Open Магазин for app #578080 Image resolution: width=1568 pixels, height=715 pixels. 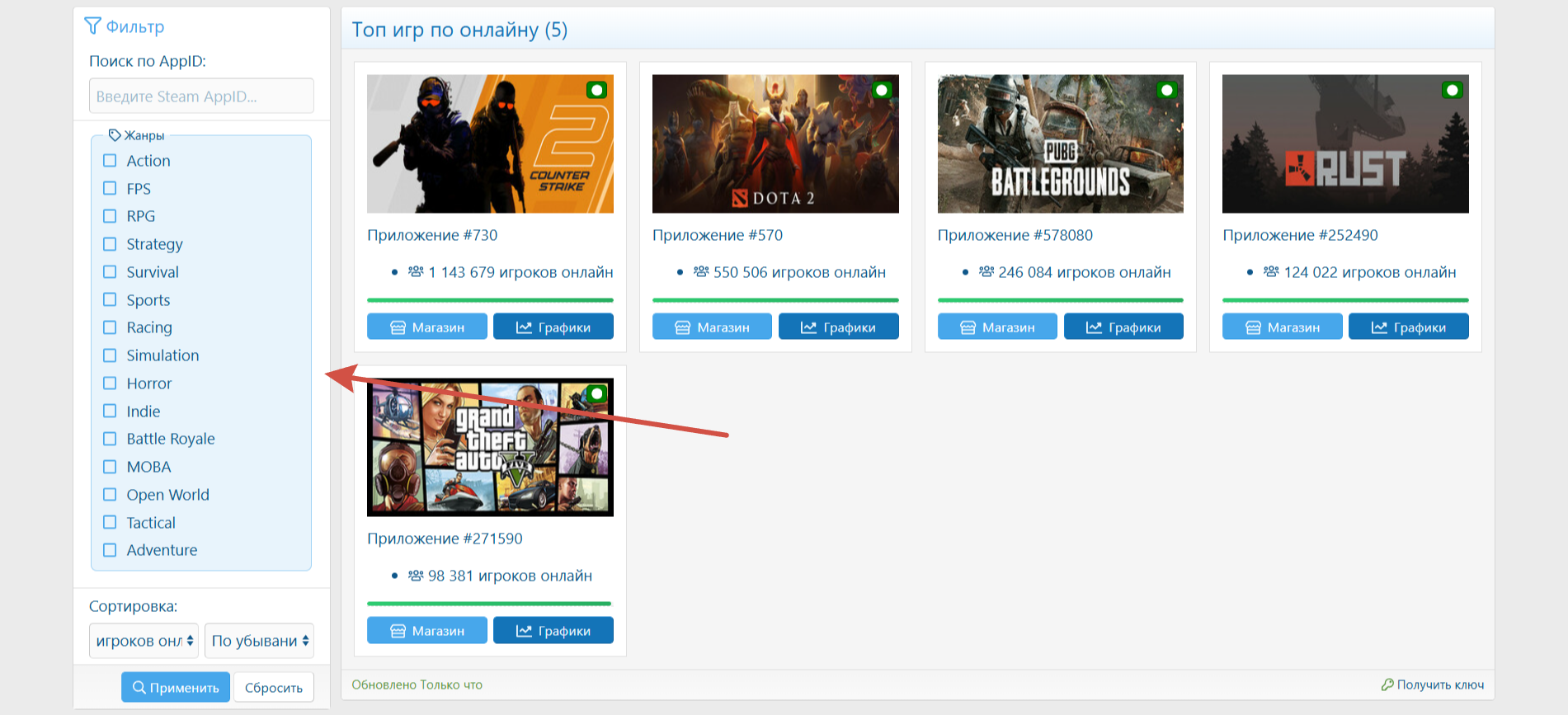(x=997, y=327)
